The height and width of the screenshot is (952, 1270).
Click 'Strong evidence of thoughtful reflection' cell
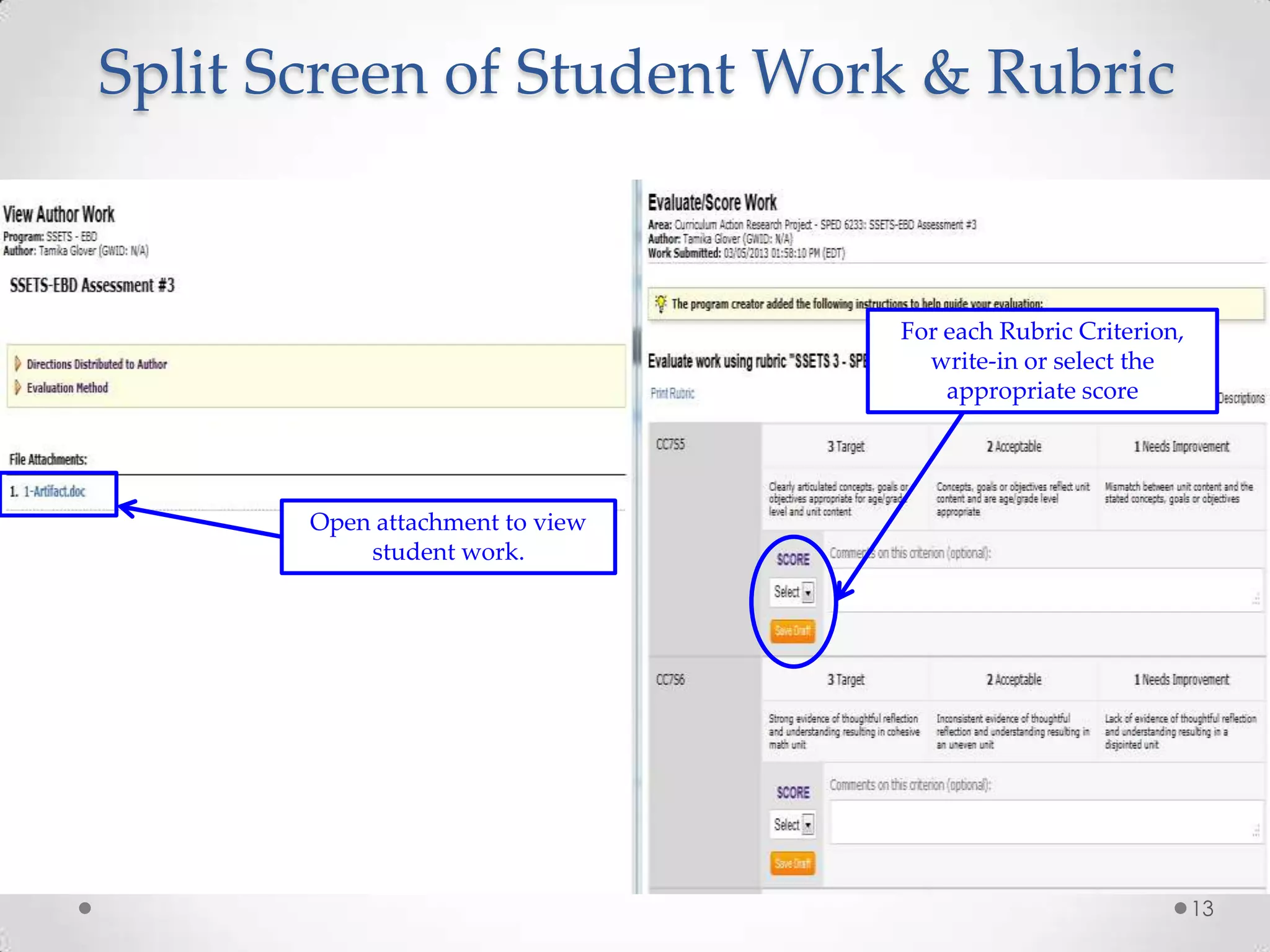tap(845, 731)
